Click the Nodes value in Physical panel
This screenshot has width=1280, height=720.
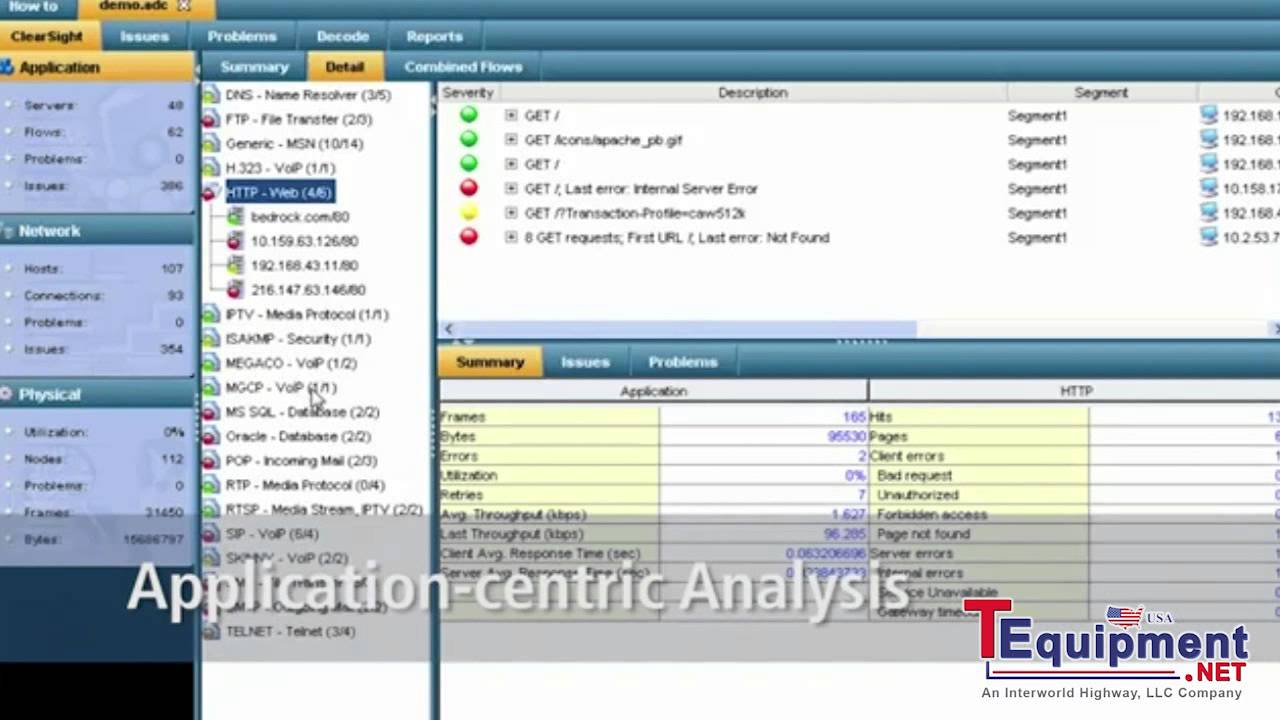click(x=172, y=459)
